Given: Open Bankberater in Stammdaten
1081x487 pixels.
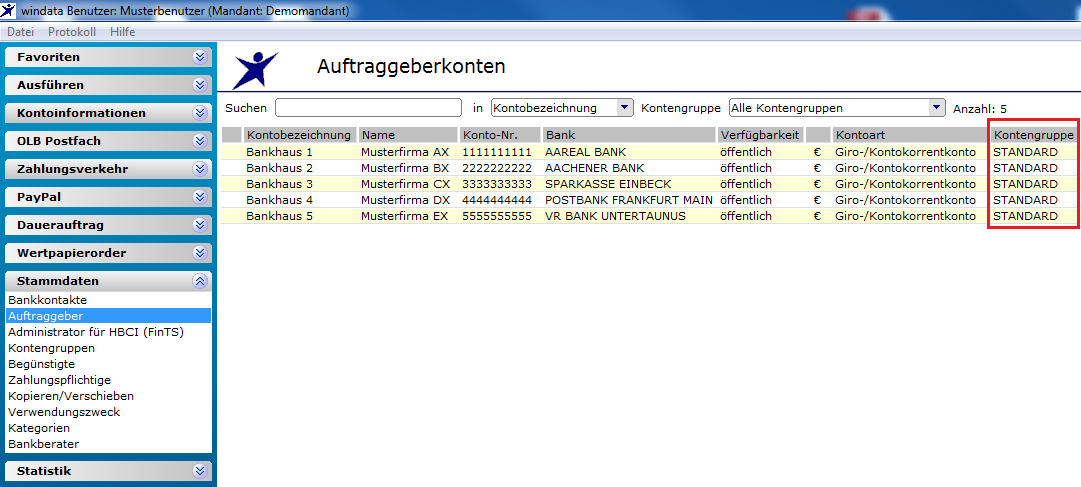Looking at the screenshot, I should coord(43,444).
